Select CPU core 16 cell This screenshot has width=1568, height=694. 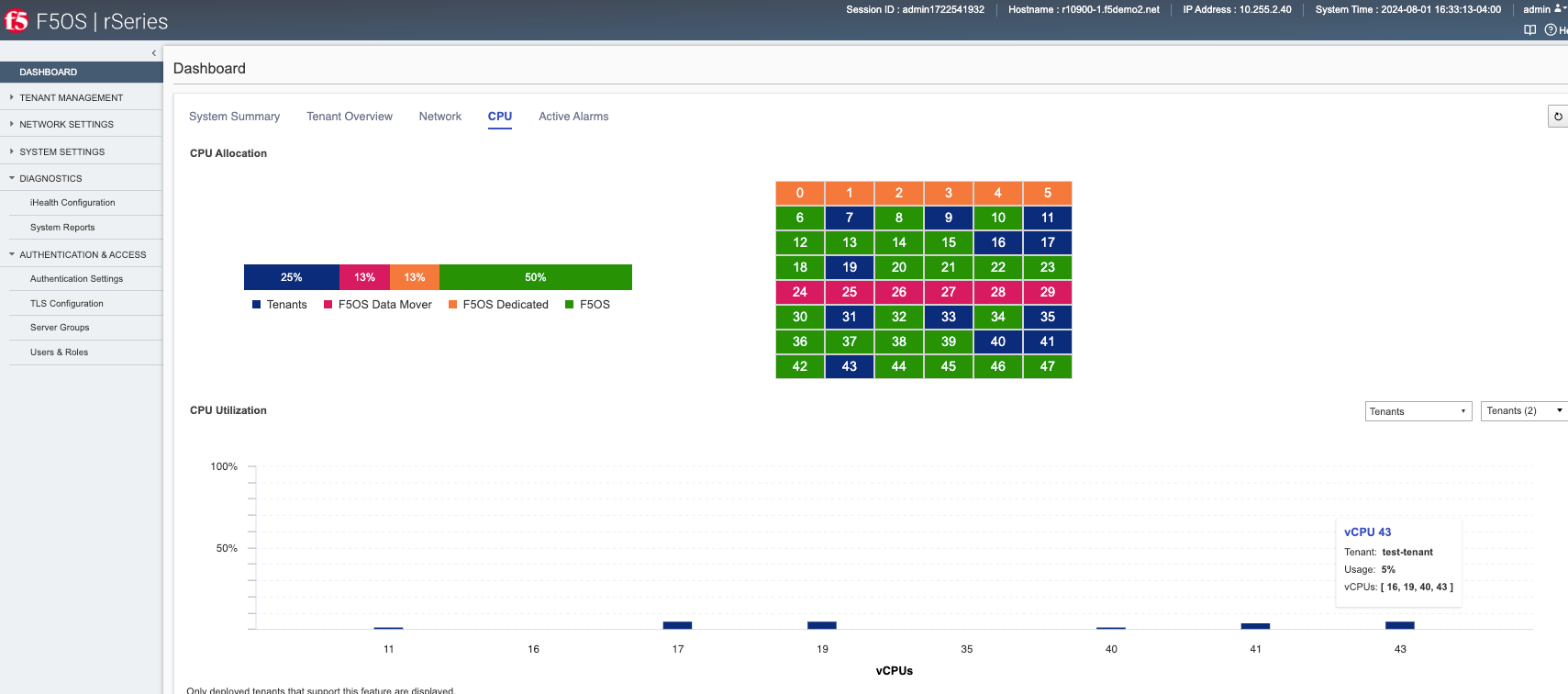pyautogui.click(x=998, y=242)
